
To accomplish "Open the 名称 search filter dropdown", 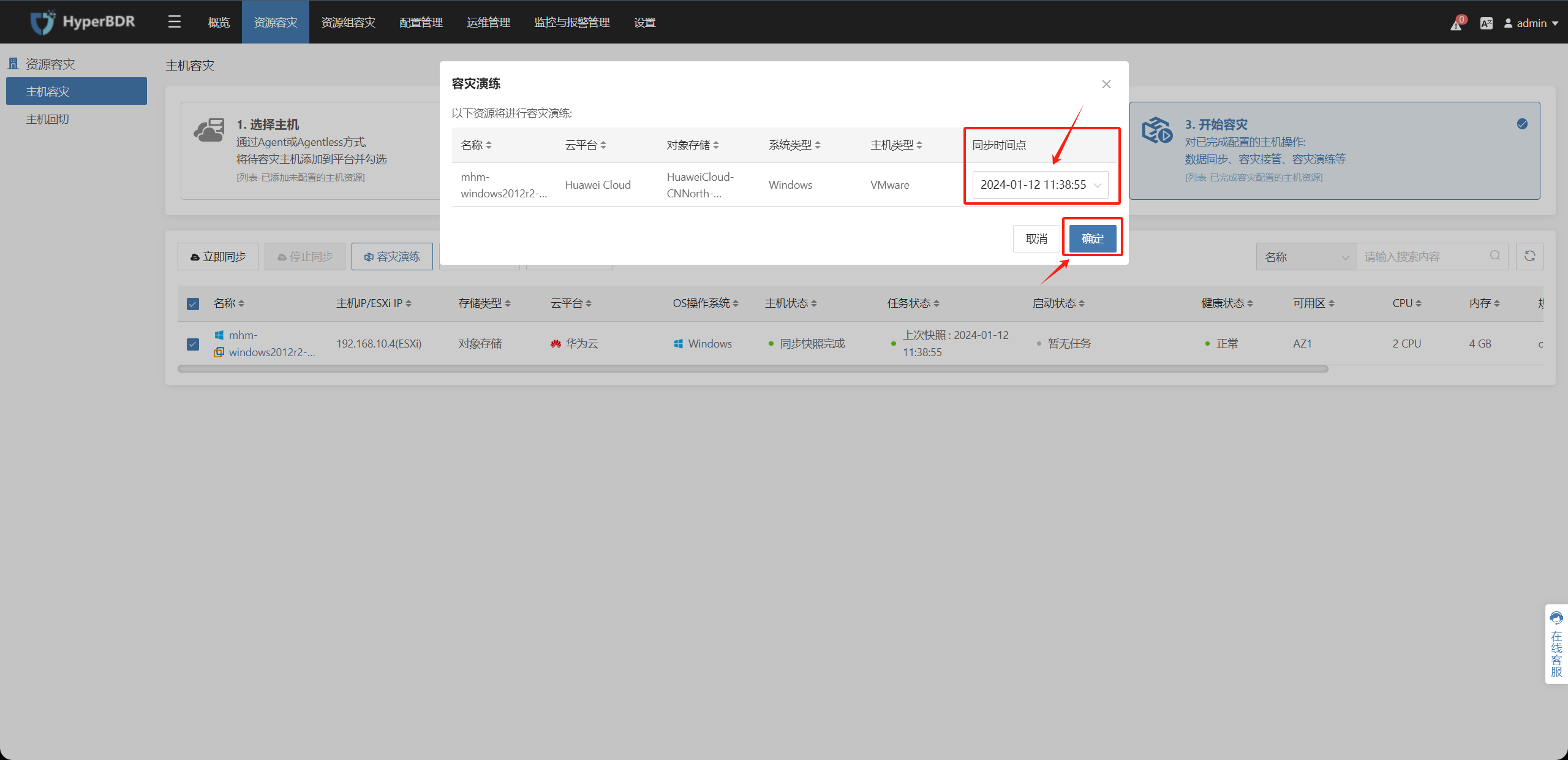I will click(x=1306, y=257).
